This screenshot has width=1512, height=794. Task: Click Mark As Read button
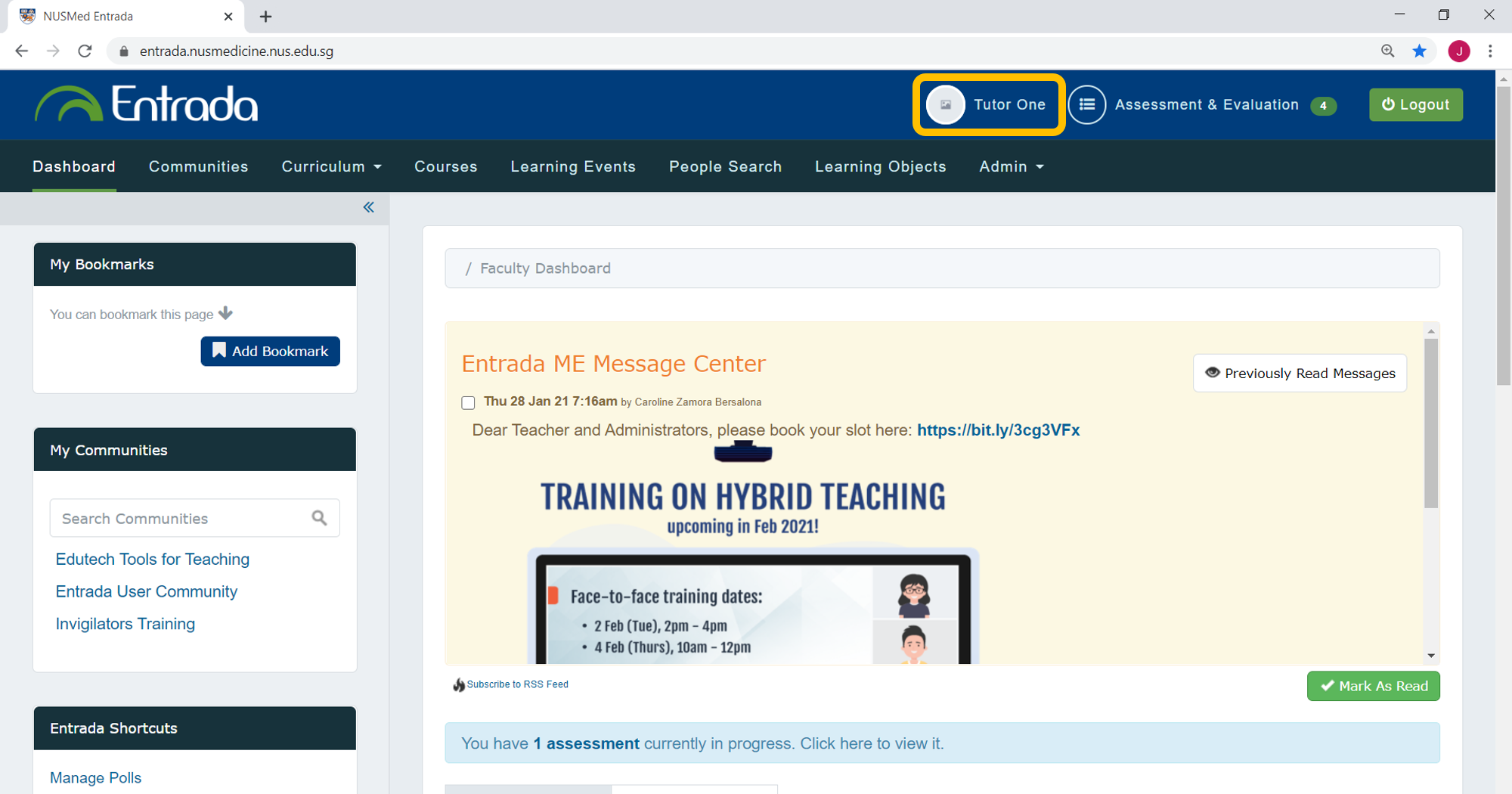[x=1373, y=686]
